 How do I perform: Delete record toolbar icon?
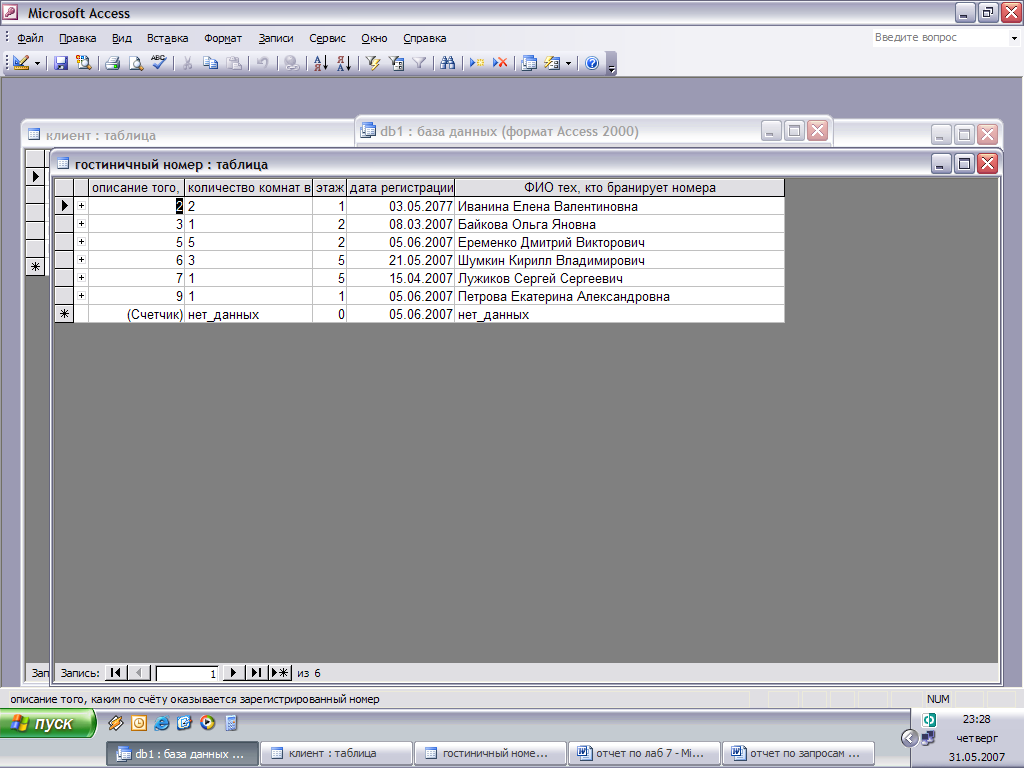[x=500, y=63]
